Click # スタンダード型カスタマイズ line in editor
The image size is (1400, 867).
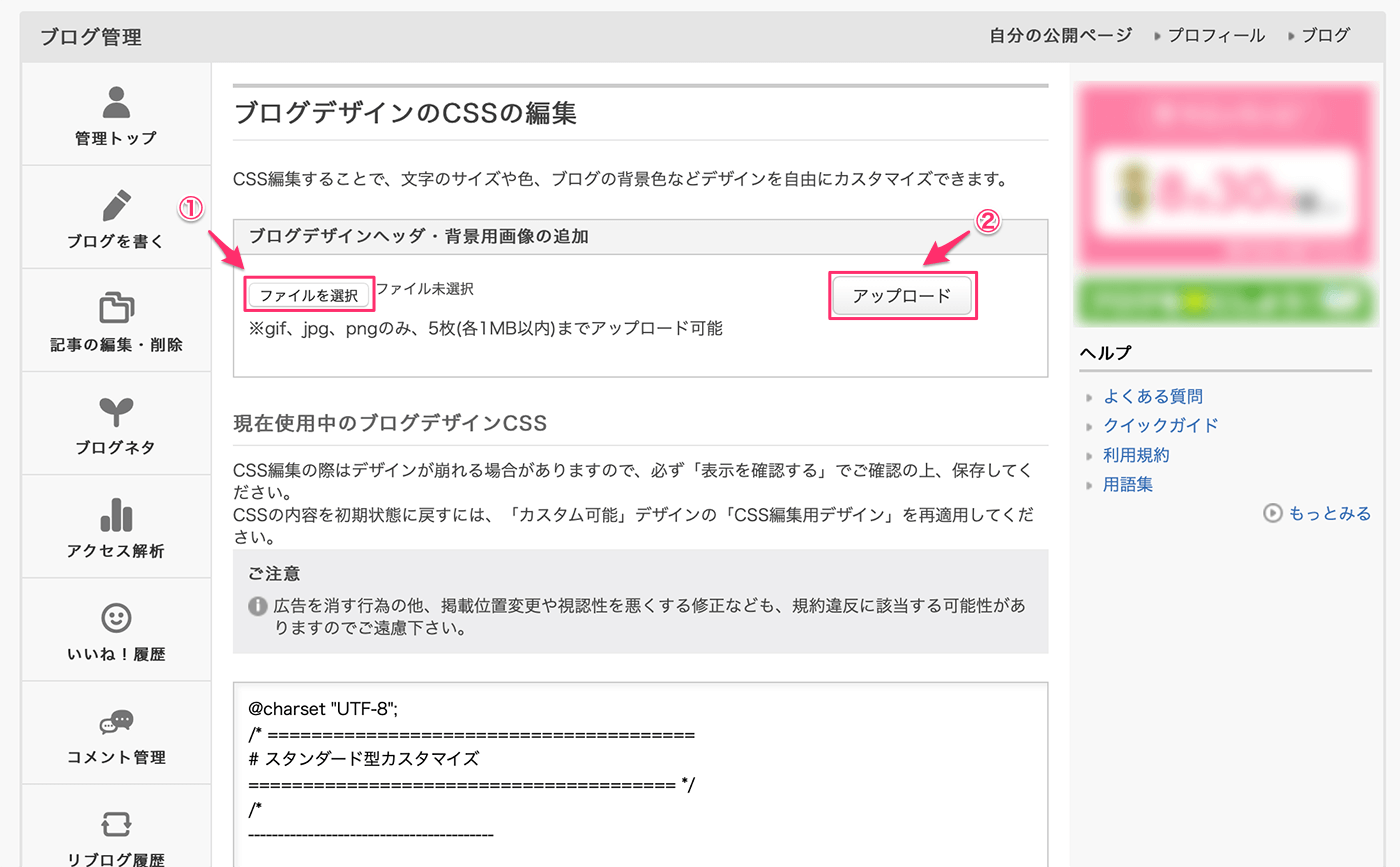click(364, 759)
